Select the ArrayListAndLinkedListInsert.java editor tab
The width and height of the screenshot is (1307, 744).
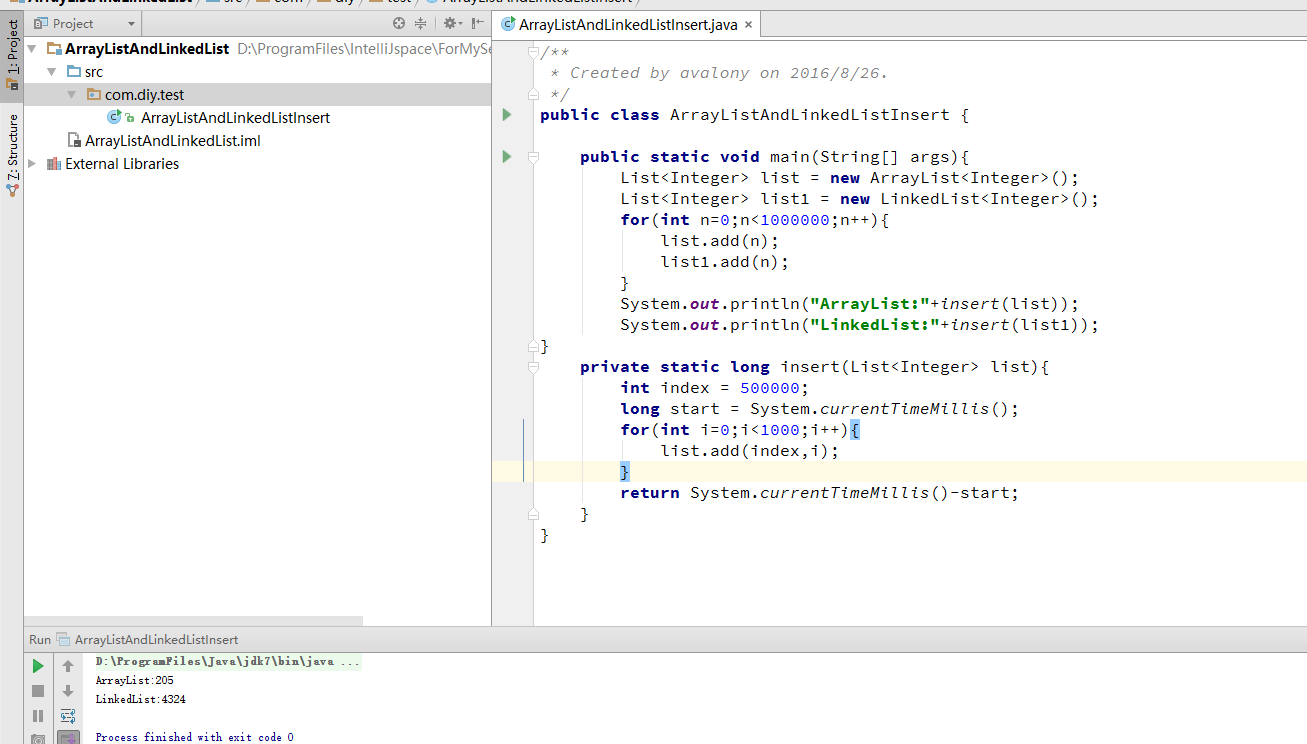click(627, 25)
